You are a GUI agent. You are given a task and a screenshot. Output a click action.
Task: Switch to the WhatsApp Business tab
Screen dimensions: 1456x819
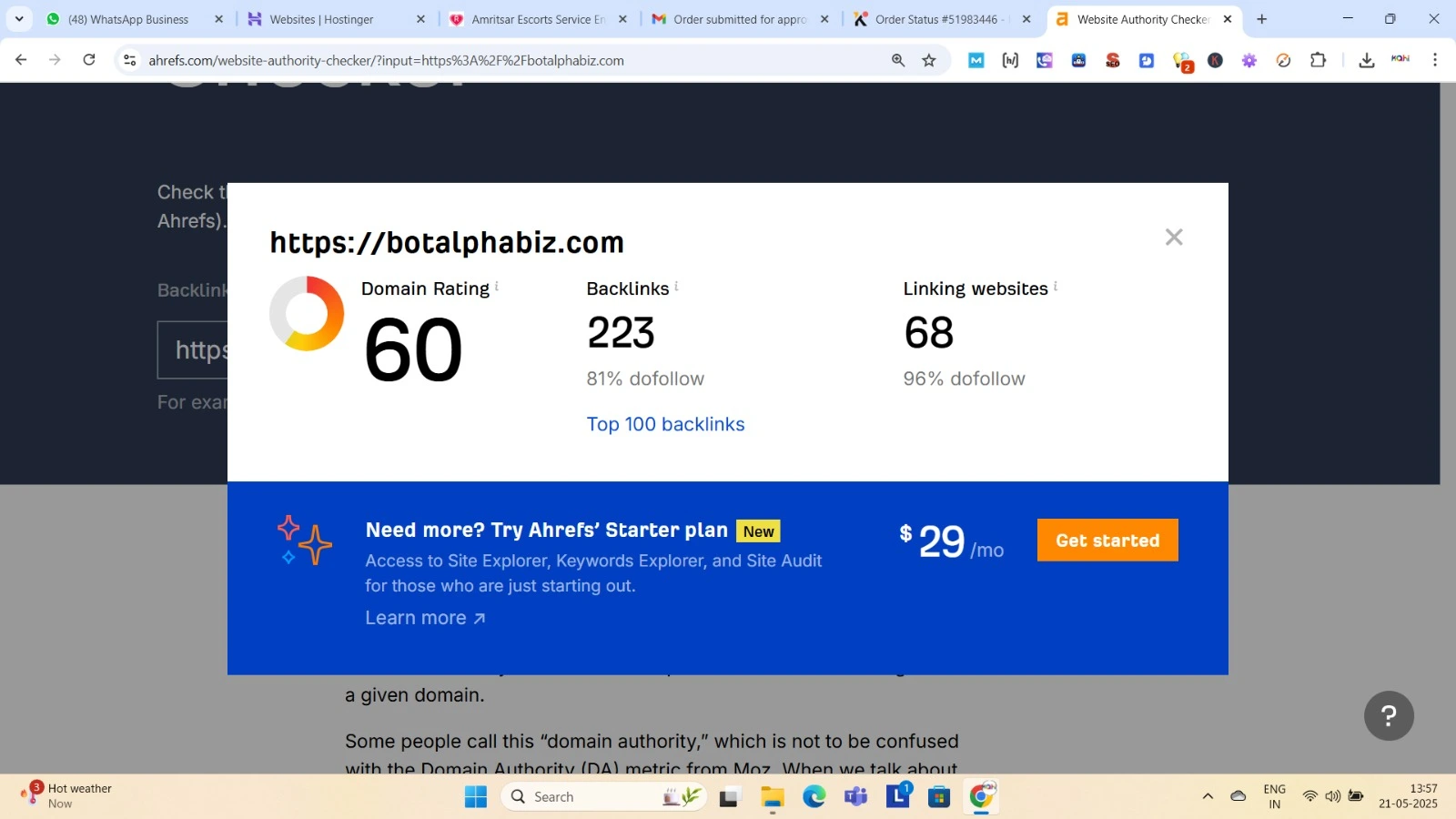tap(129, 19)
